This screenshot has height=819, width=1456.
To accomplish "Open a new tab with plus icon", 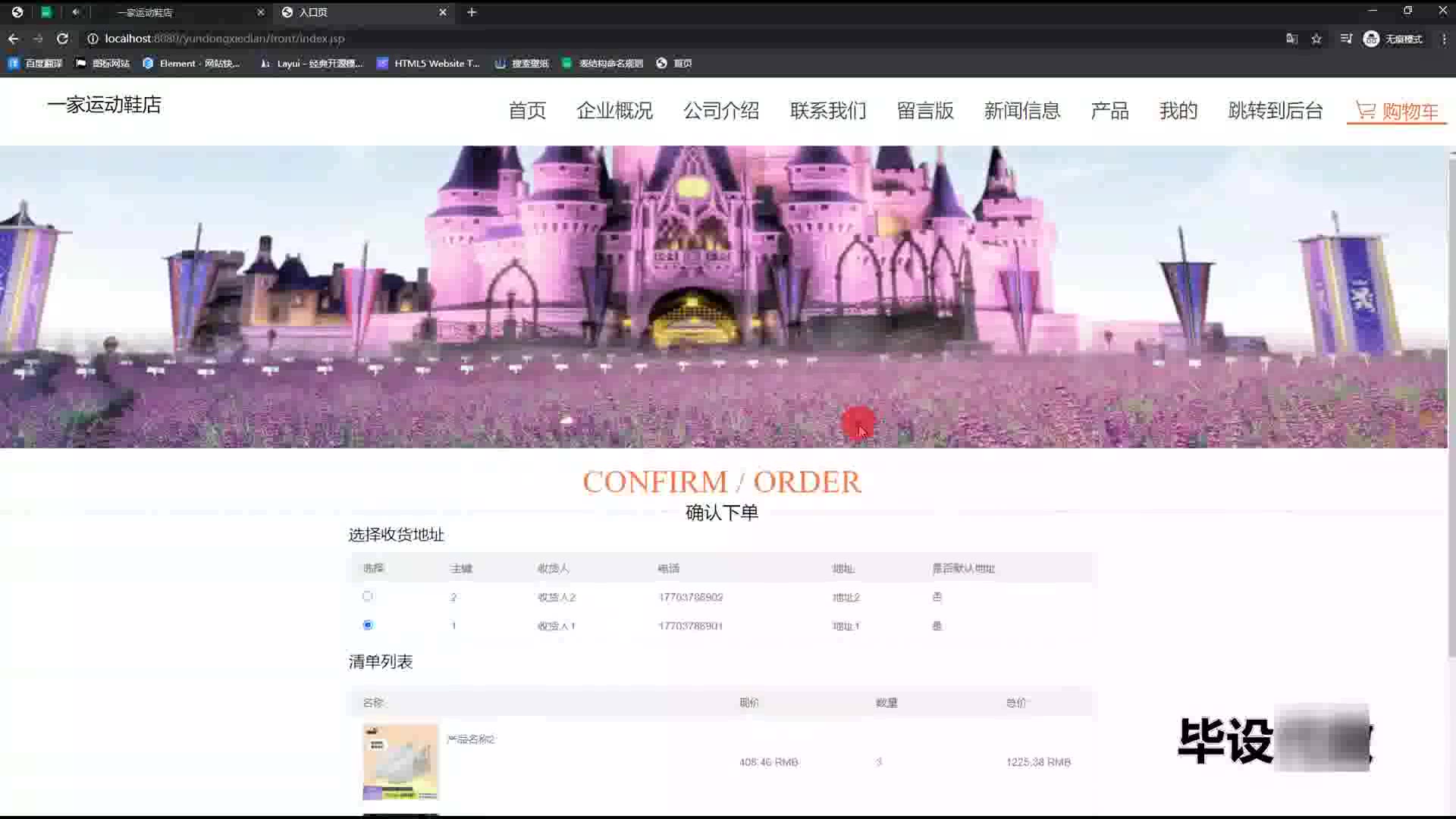I will click(472, 12).
